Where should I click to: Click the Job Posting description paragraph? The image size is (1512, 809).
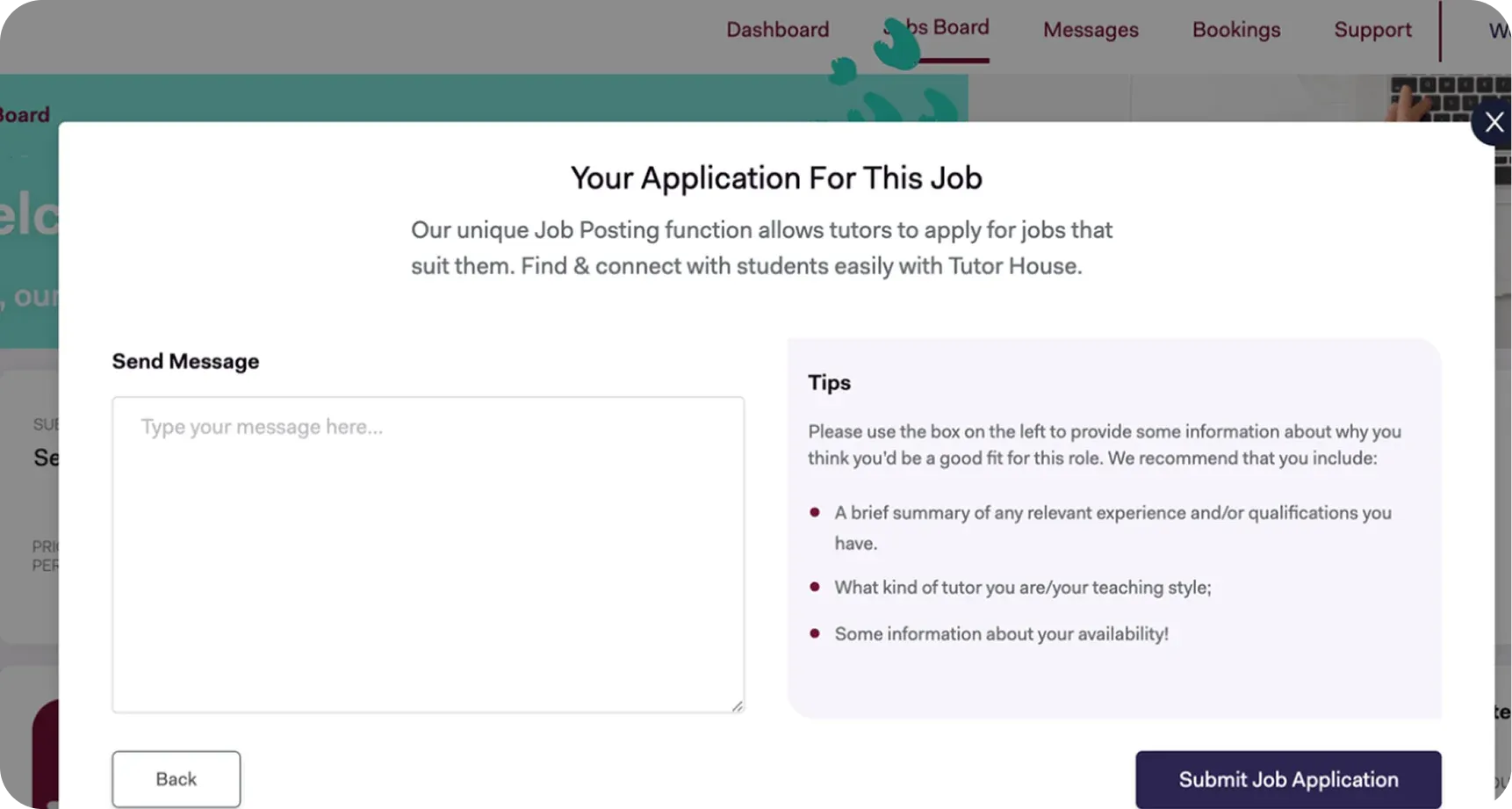point(761,248)
